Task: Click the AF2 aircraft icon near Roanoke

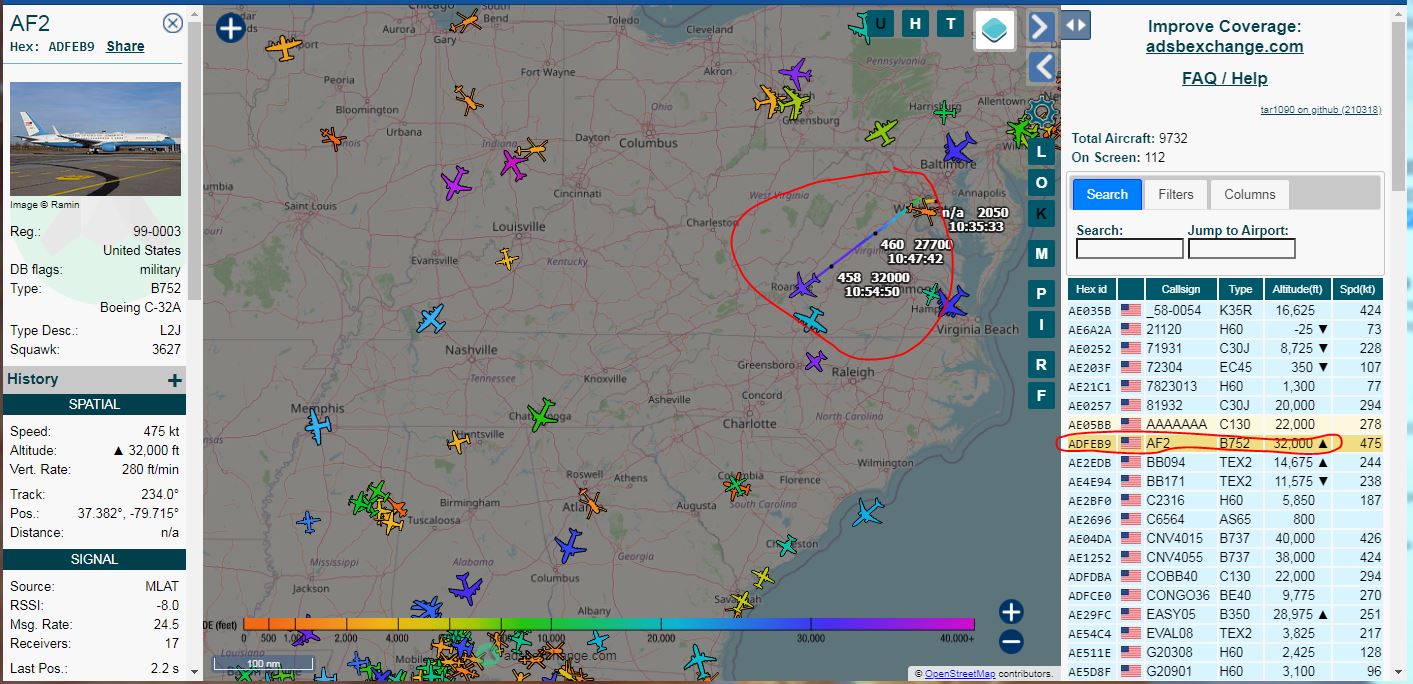Action: [x=804, y=286]
